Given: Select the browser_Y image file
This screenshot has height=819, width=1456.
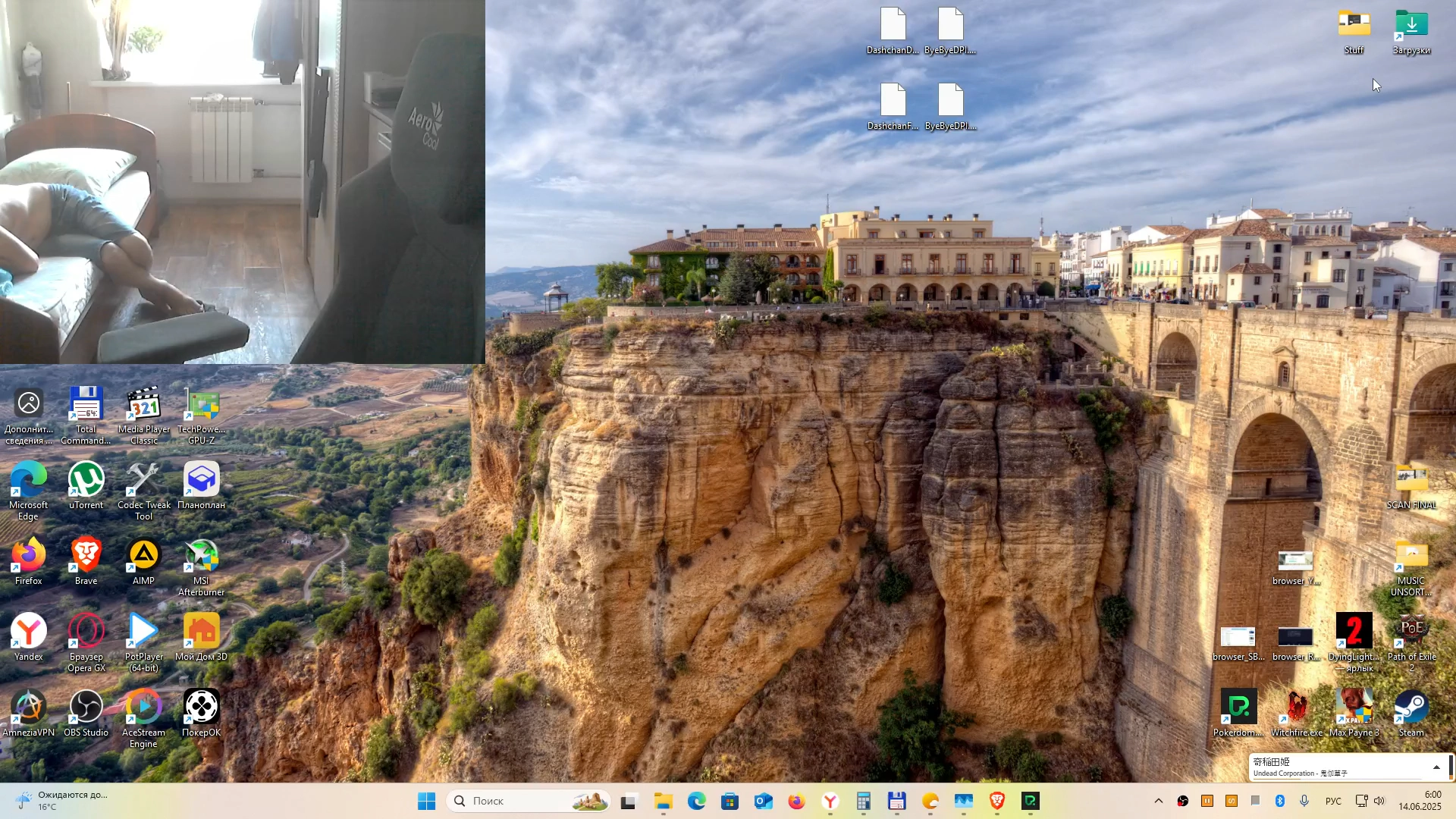Looking at the screenshot, I should (x=1296, y=566).
